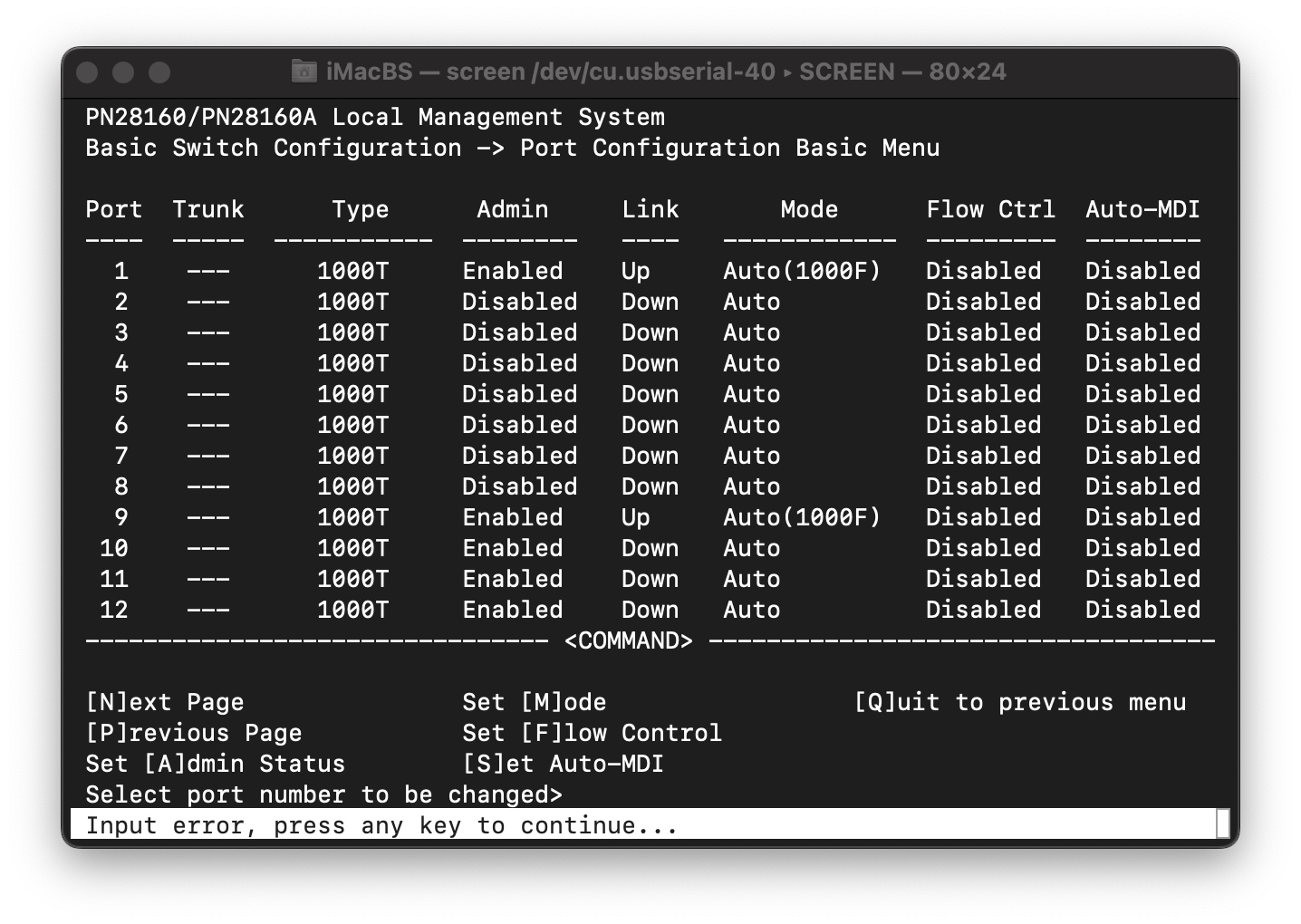Viewport: 1301px width, 924px height.
Task: Click port 9 Mode Auto(1000F)
Action: click(802, 517)
